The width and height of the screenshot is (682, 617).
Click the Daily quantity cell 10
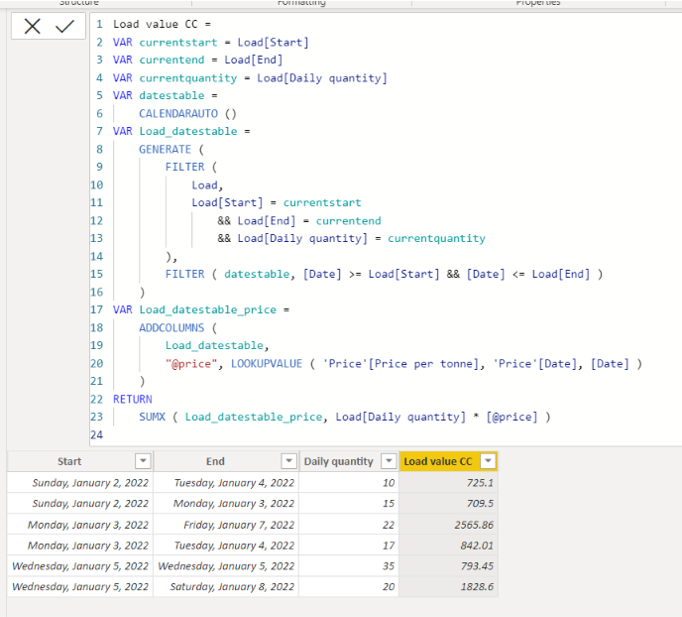pos(348,483)
